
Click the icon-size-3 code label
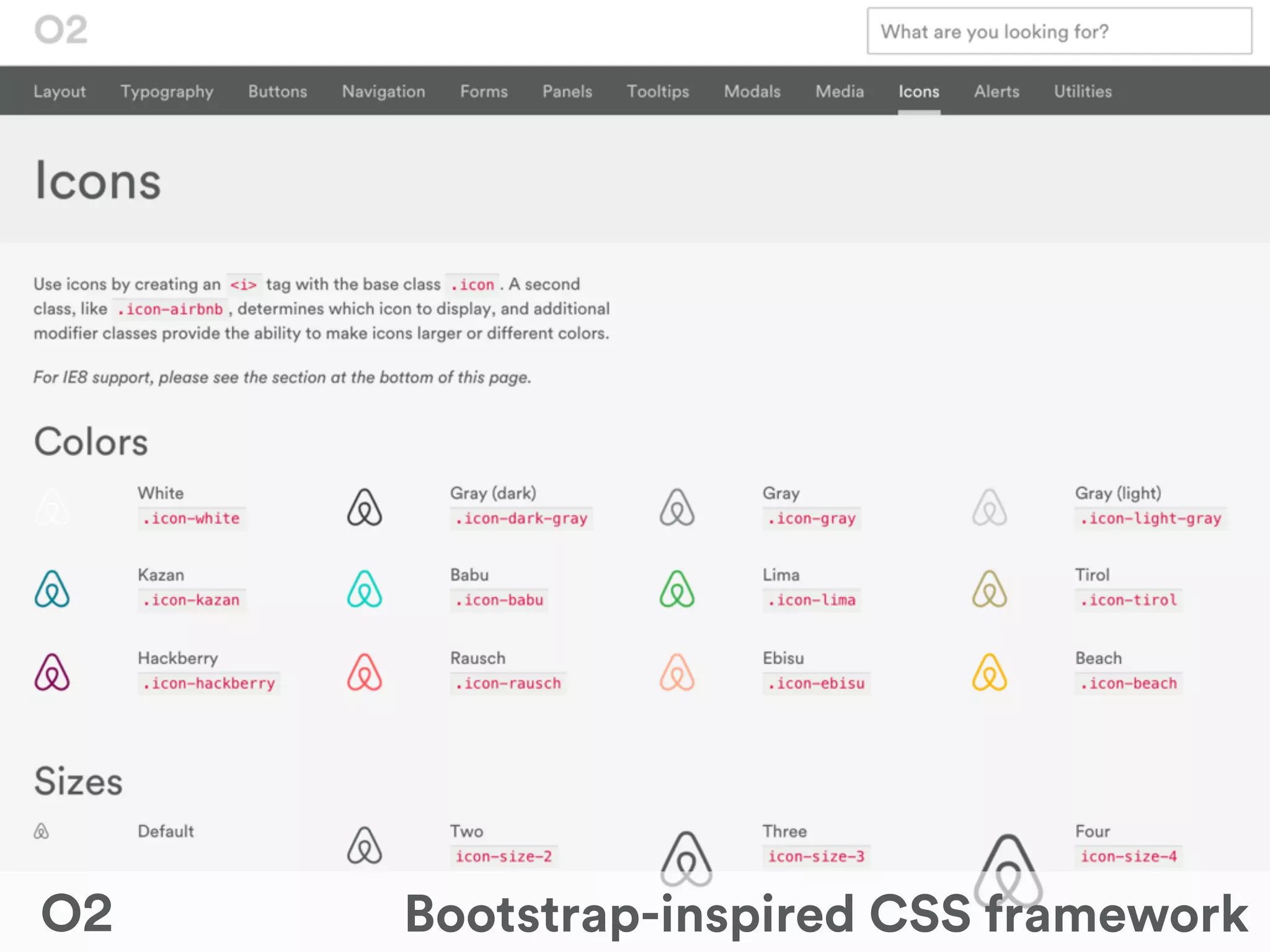click(x=816, y=857)
